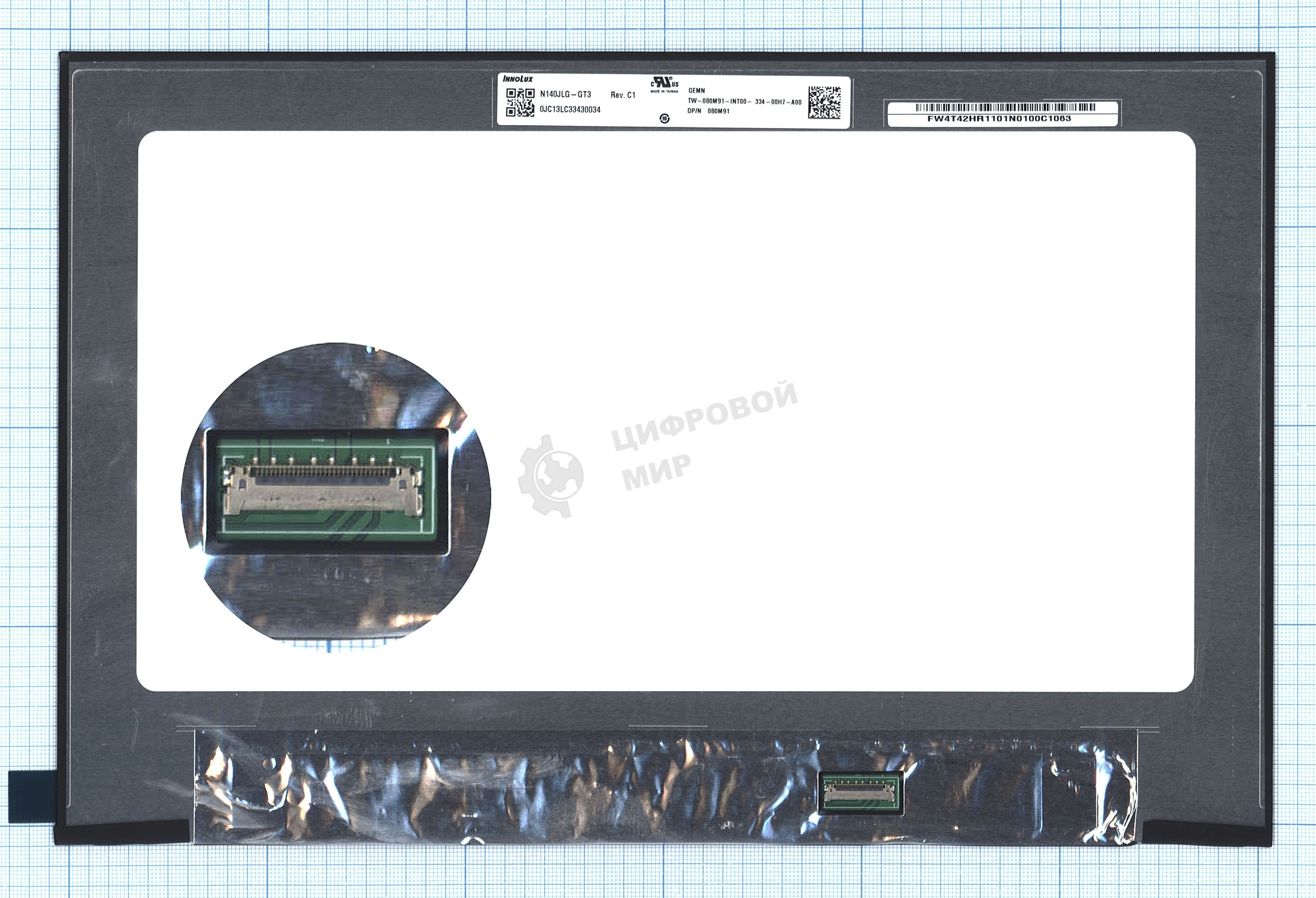This screenshot has width=1316, height=898.
Task: Click the DP/N 080M91 part number
Action: [708, 111]
